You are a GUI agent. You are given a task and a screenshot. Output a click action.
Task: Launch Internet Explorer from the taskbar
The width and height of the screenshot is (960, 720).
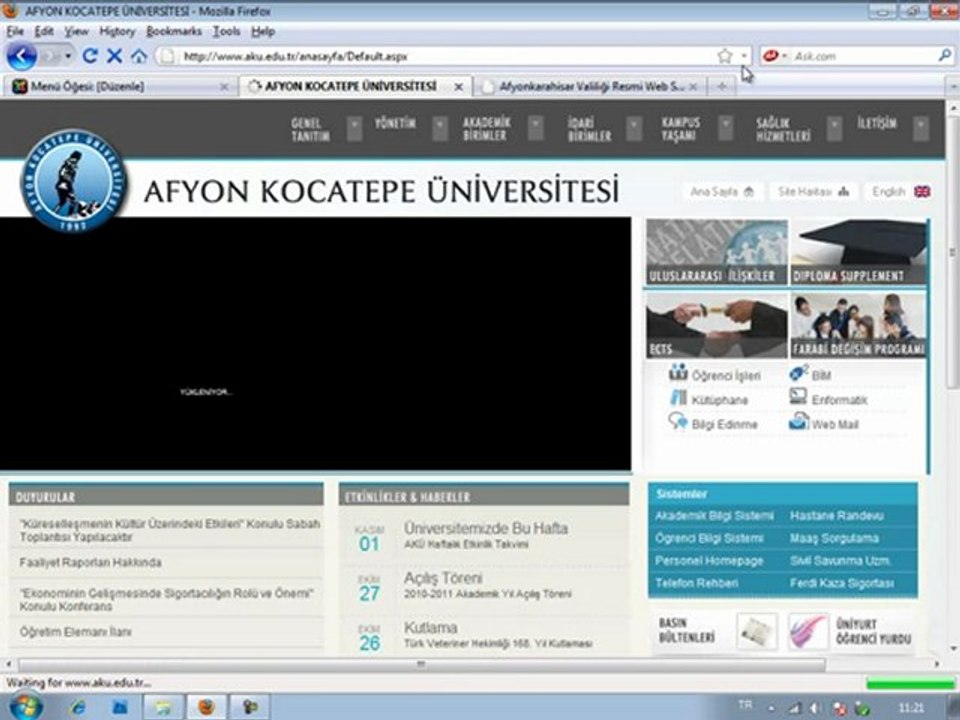point(79,707)
